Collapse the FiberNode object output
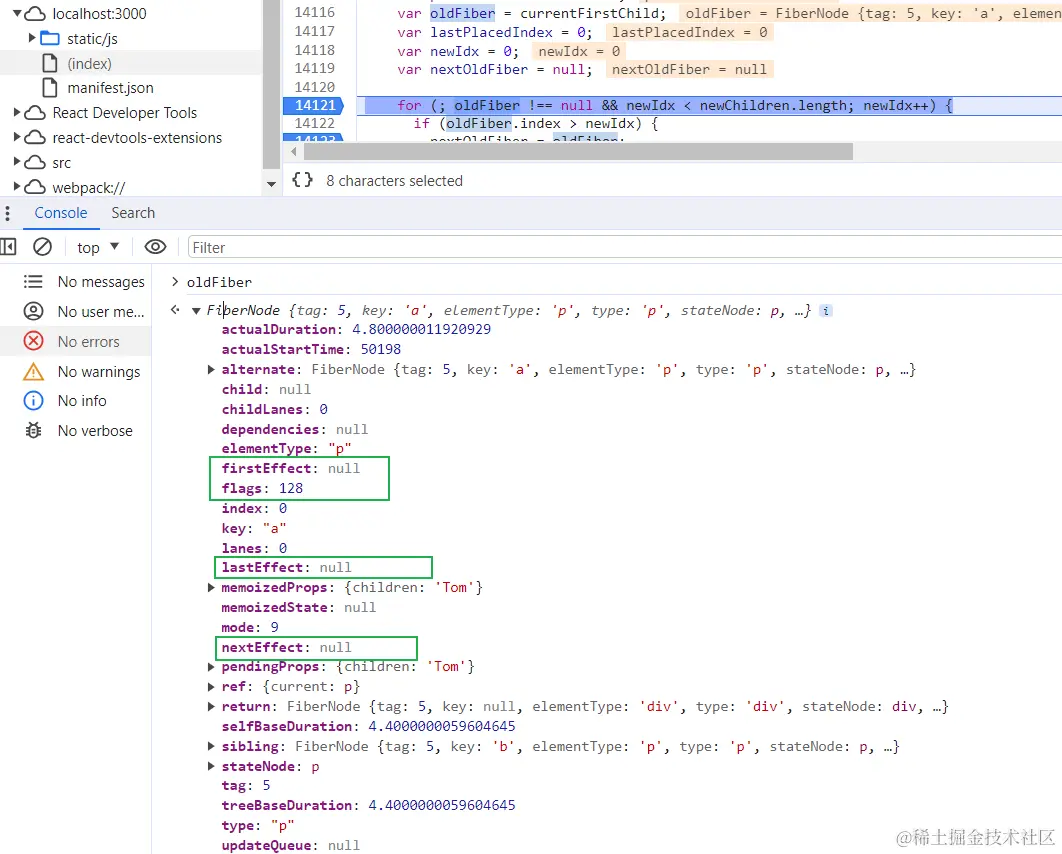Screen dimensions: 1062x854 pos(196,311)
